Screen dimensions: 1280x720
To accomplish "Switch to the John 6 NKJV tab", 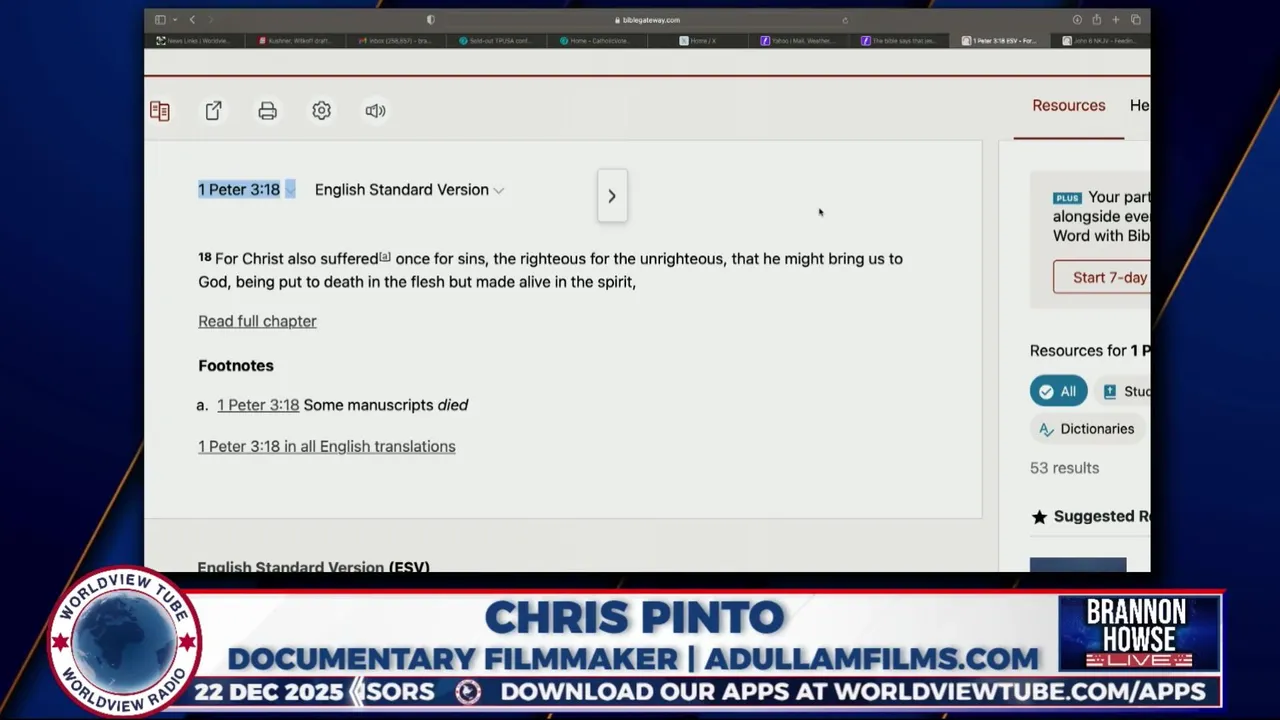I will coord(1099,41).
